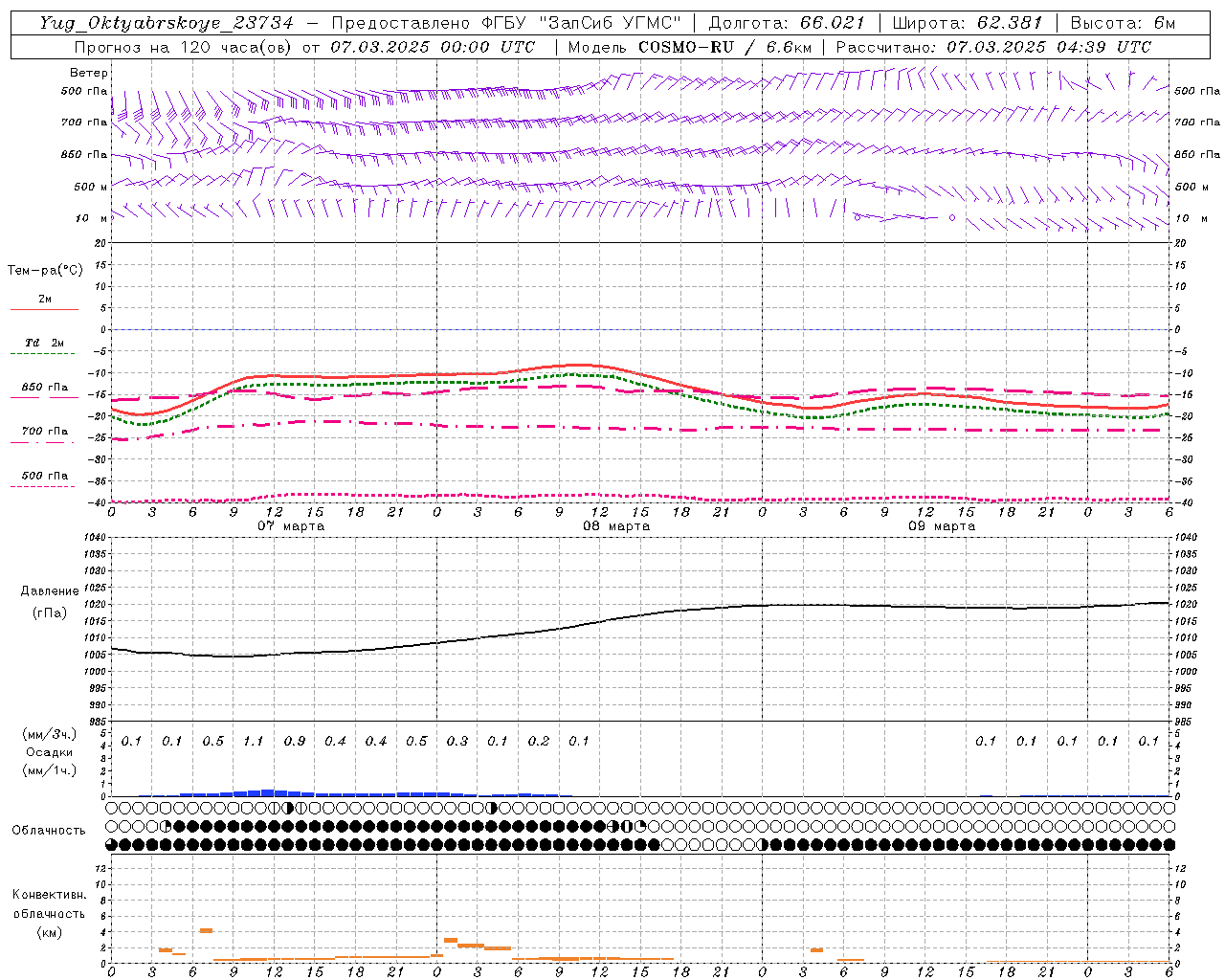Click the orange convective bar near 3 km
1225x980 pixels.
coord(450,940)
